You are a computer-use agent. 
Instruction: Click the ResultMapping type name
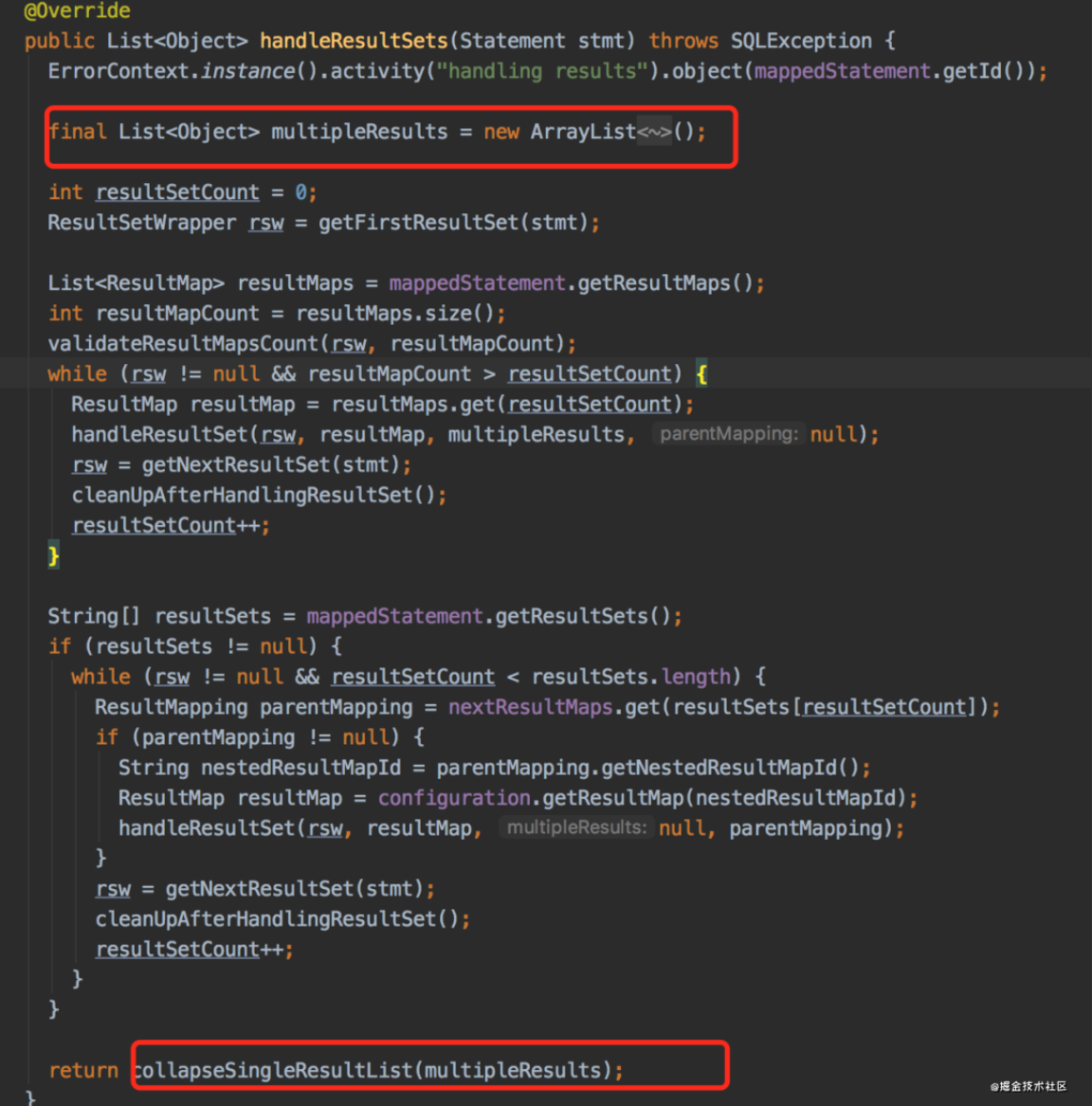pyautogui.click(x=171, y=707)
